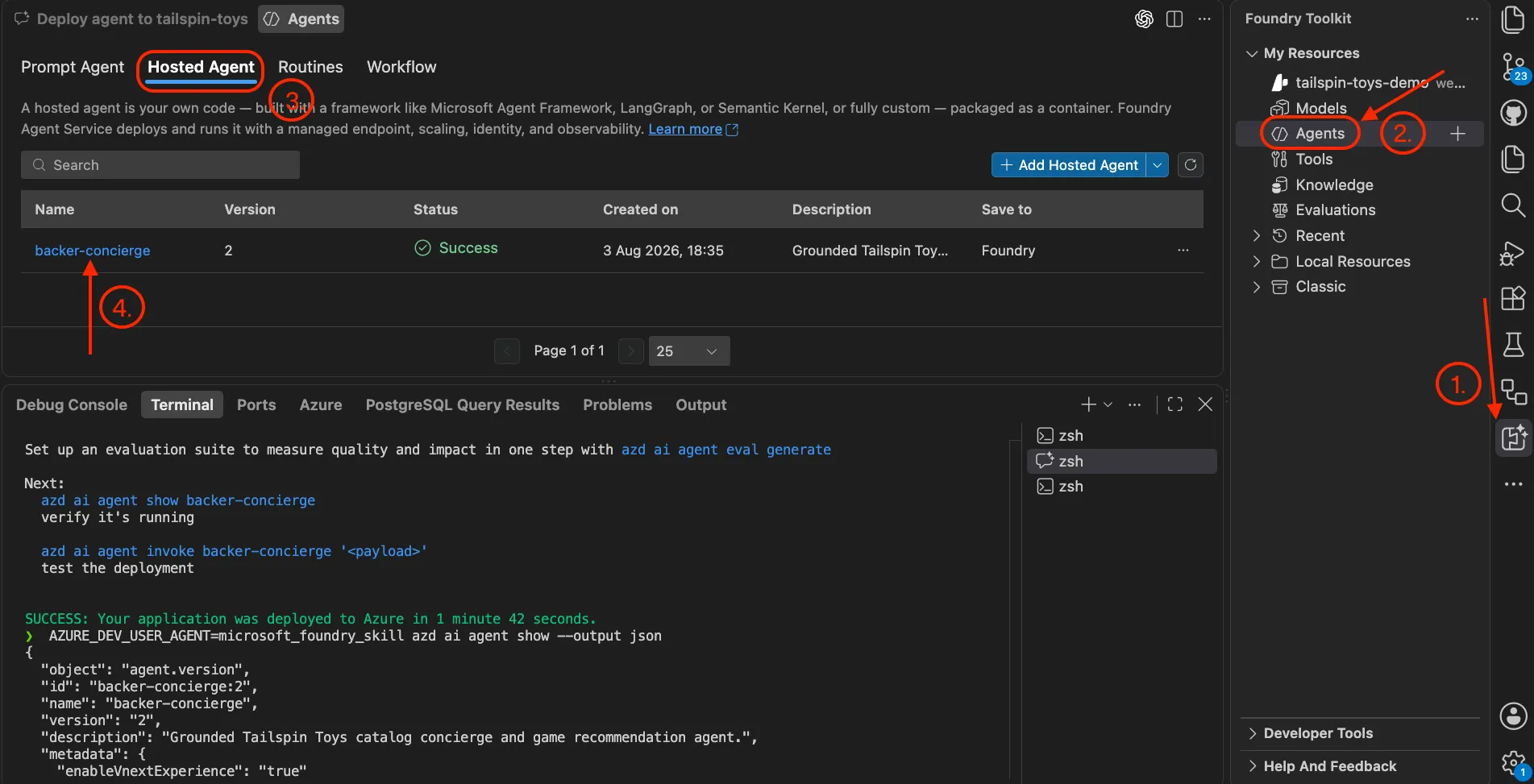Switch to the Workflow tab
The image size is (1534, 784).
401,67
